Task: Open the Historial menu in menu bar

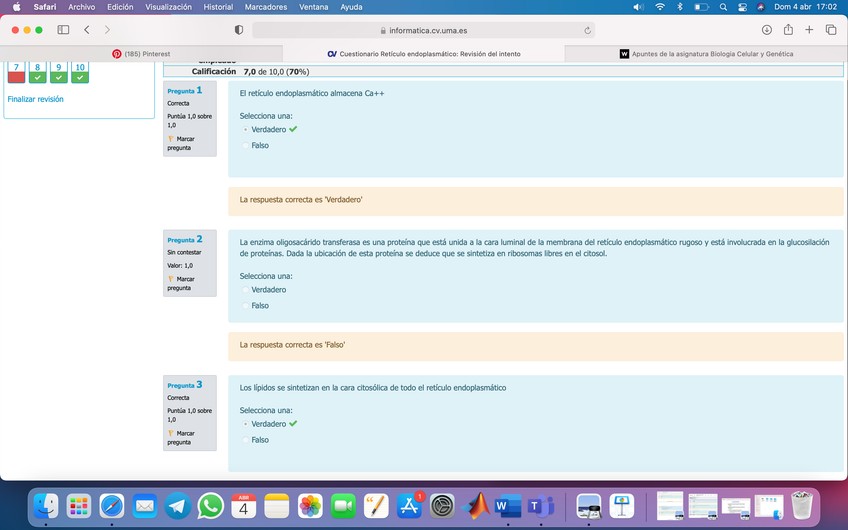Action: point(218,7)
